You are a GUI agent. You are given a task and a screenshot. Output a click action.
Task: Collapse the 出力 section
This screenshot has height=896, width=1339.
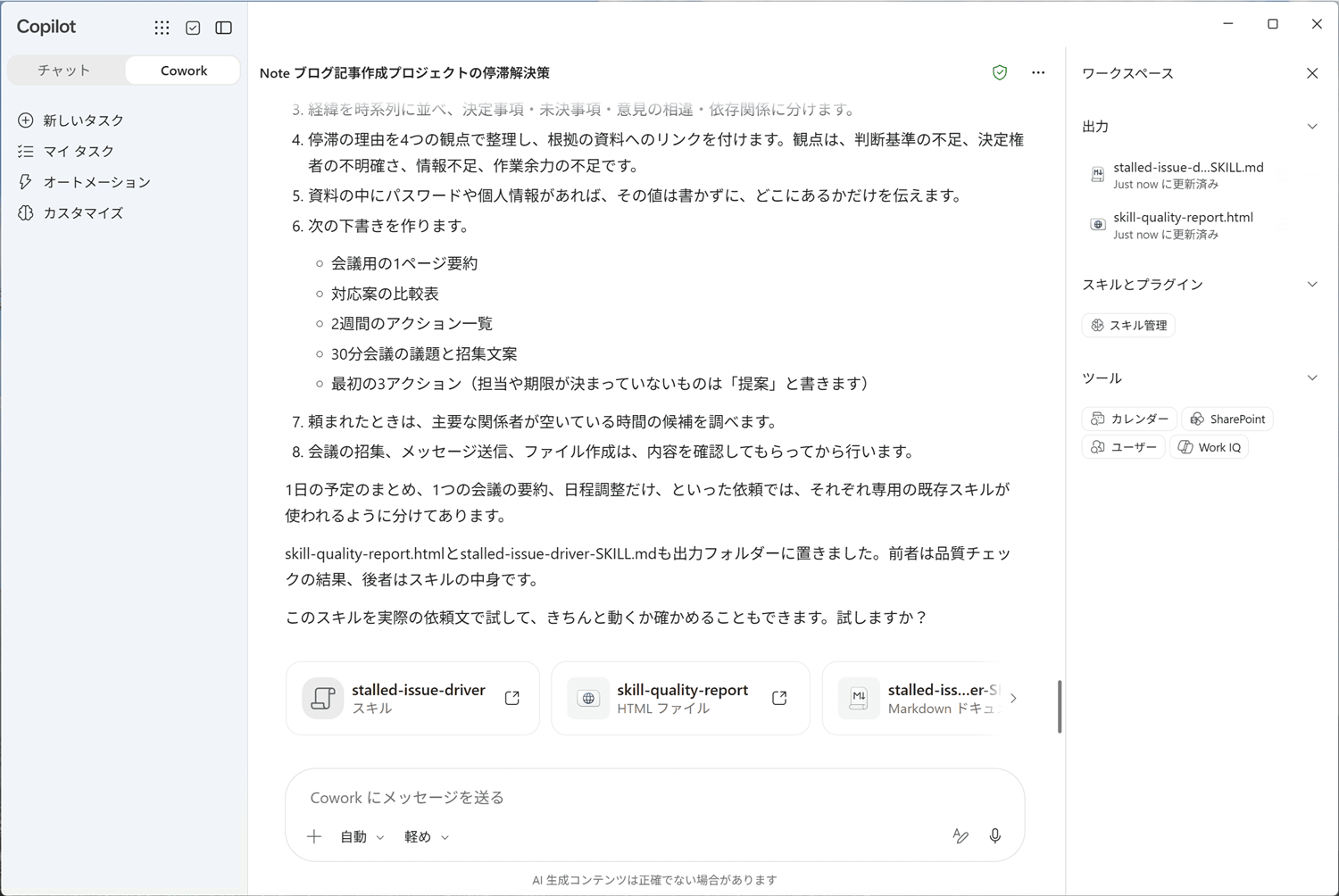1312,127
